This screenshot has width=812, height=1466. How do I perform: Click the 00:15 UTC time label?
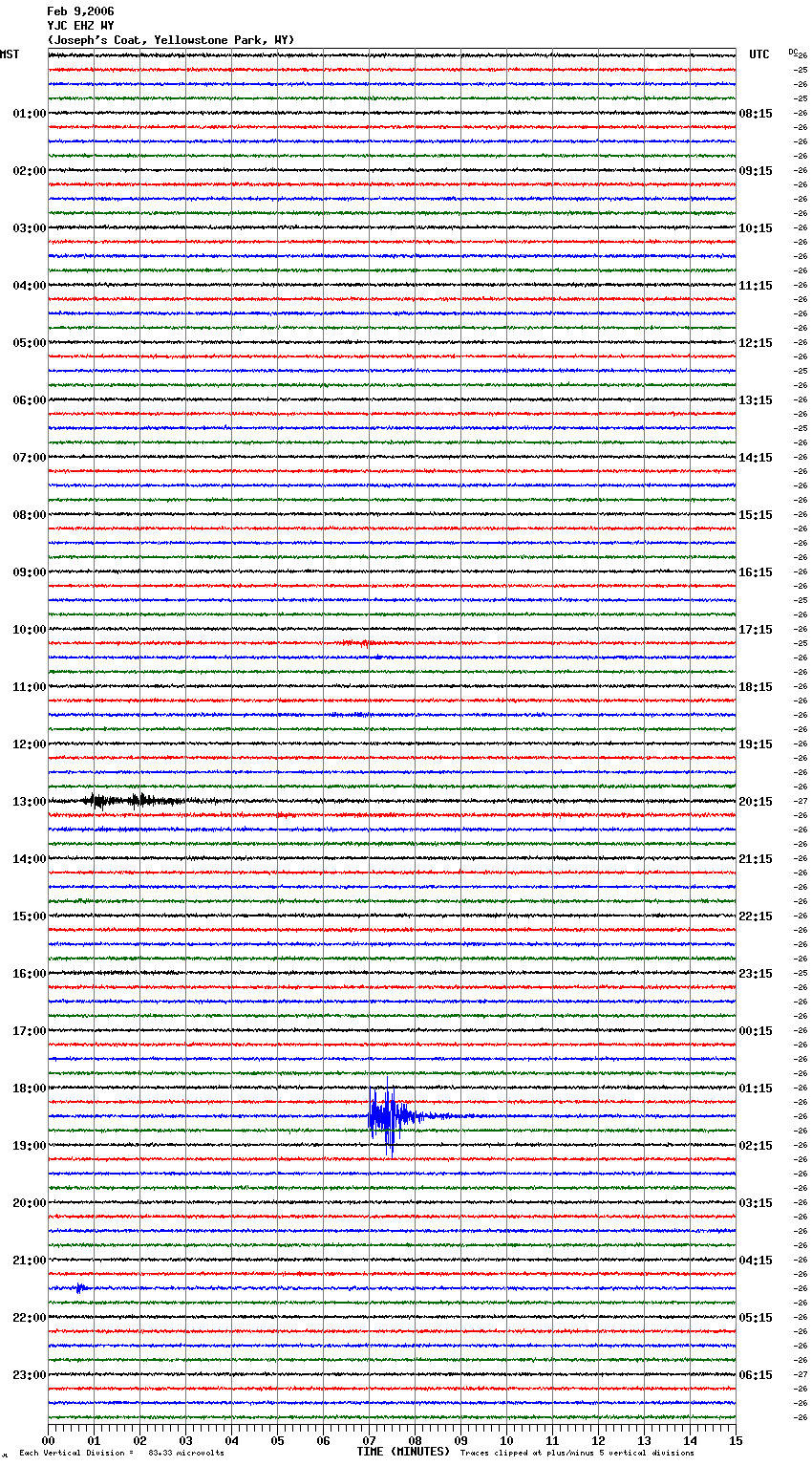coord(756,1031)
